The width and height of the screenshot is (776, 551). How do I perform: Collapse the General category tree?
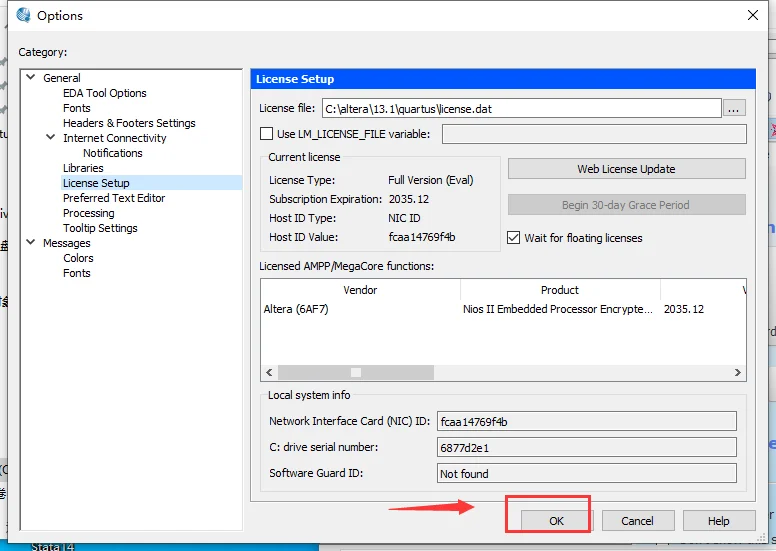click(31, 77)
